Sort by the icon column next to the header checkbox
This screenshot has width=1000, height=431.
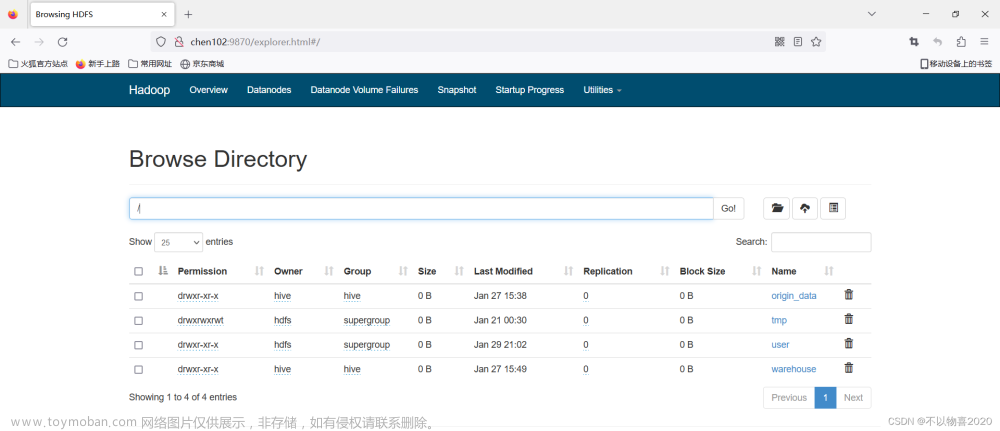click(162, 271)
